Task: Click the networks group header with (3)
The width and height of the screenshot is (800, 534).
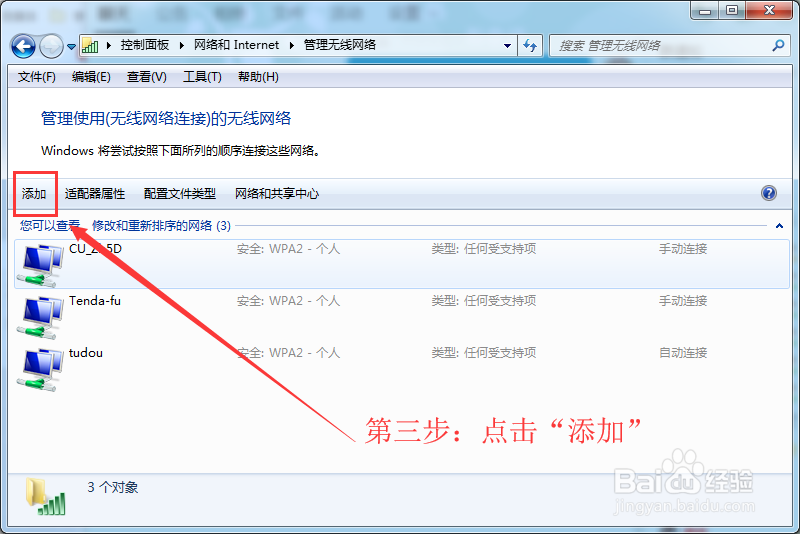Action: [x=125, y=225]
